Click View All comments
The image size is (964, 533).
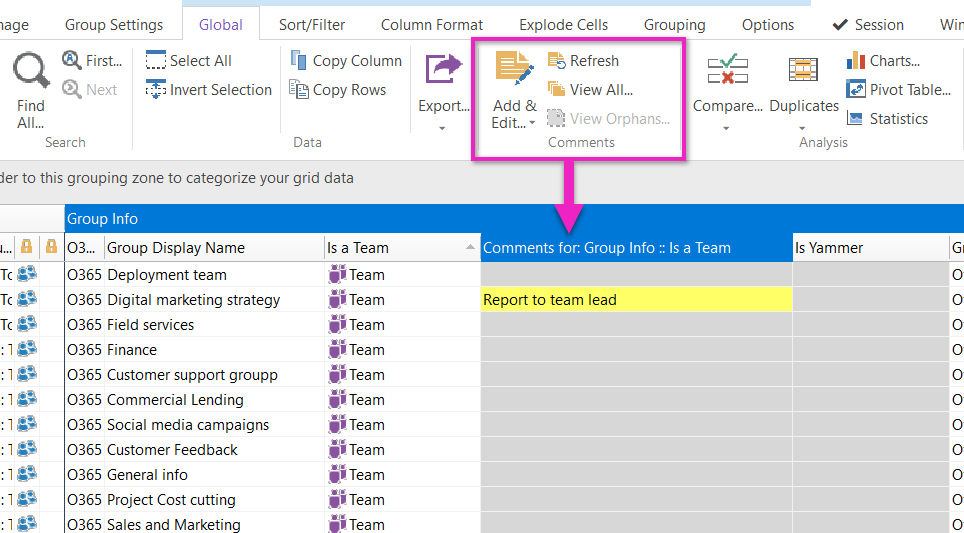(x=590, y=90)
